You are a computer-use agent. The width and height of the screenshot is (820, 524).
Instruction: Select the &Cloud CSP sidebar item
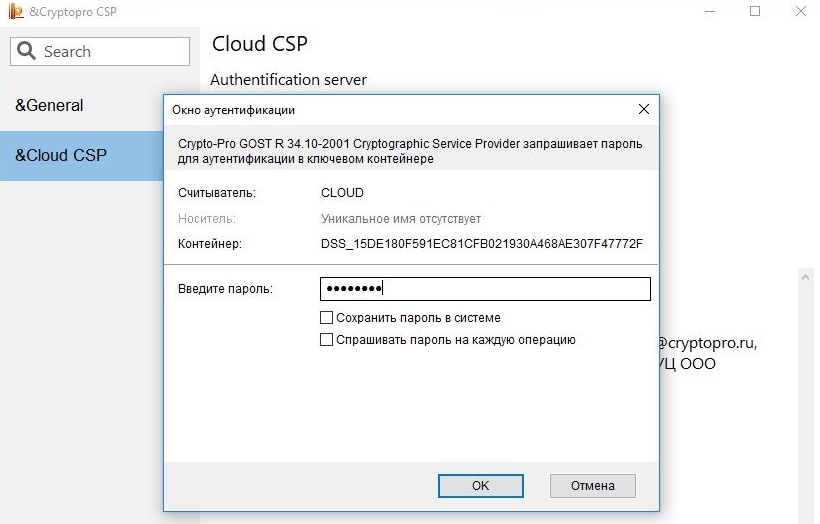[x=82, y=155]
